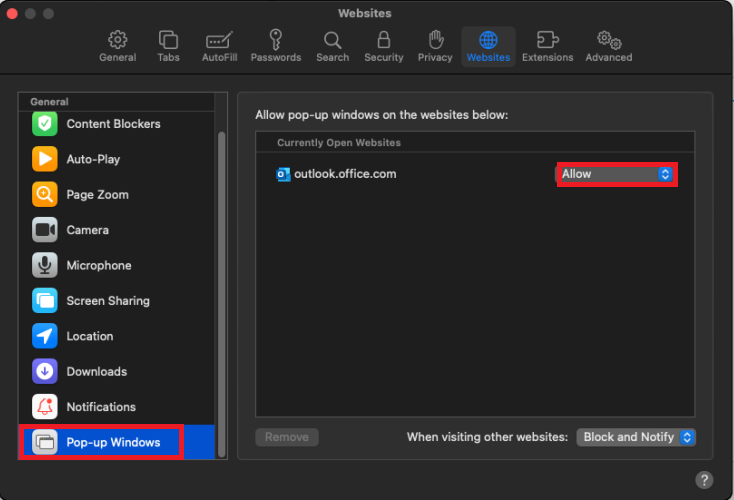
Task: Click the Microphone icon in sidebar
Action: tap(45, 265)
